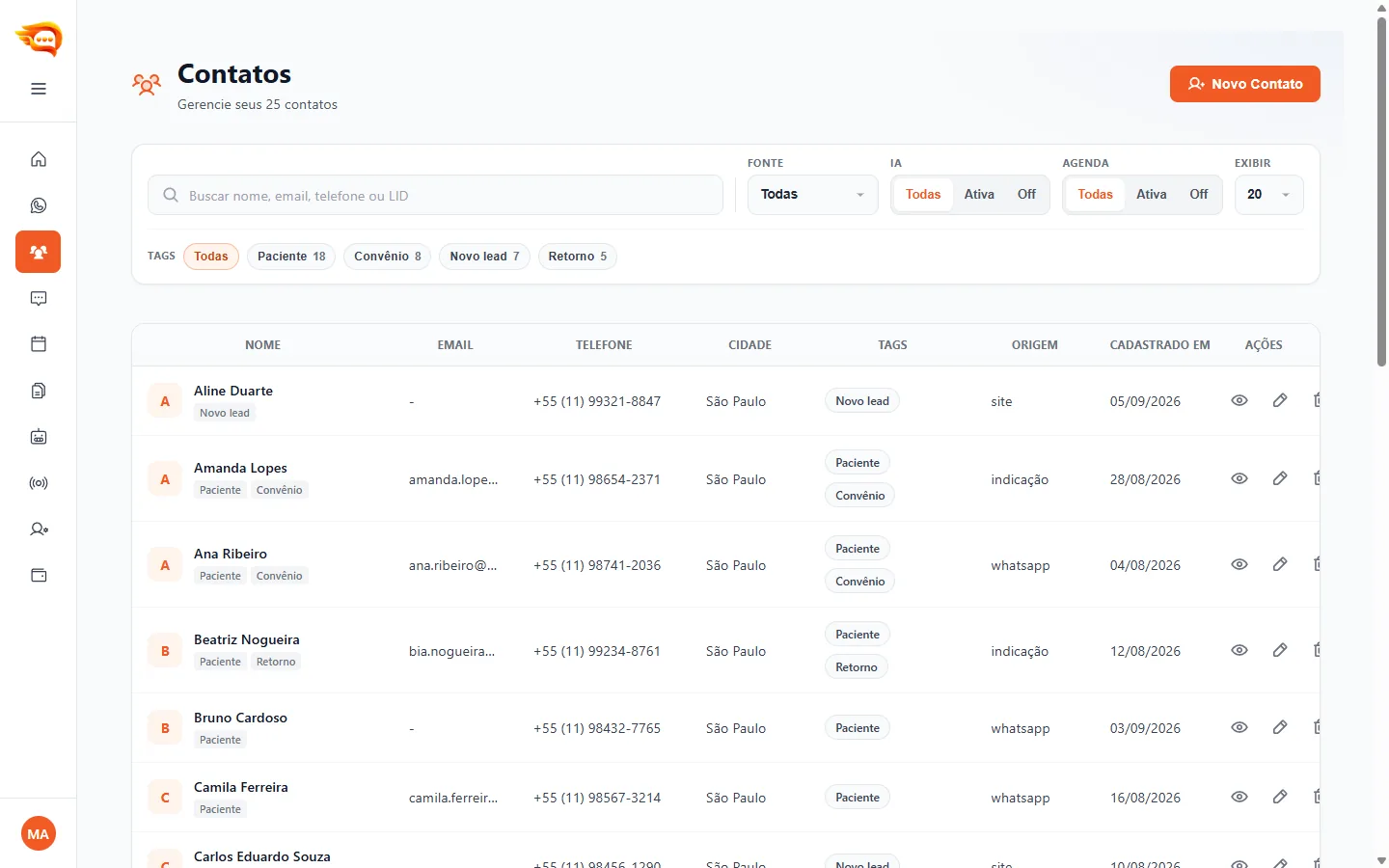This screenshot has height=868, width=1389.
Task: Click the email amanda.lope... cell
Action: [x=453, y=479]
